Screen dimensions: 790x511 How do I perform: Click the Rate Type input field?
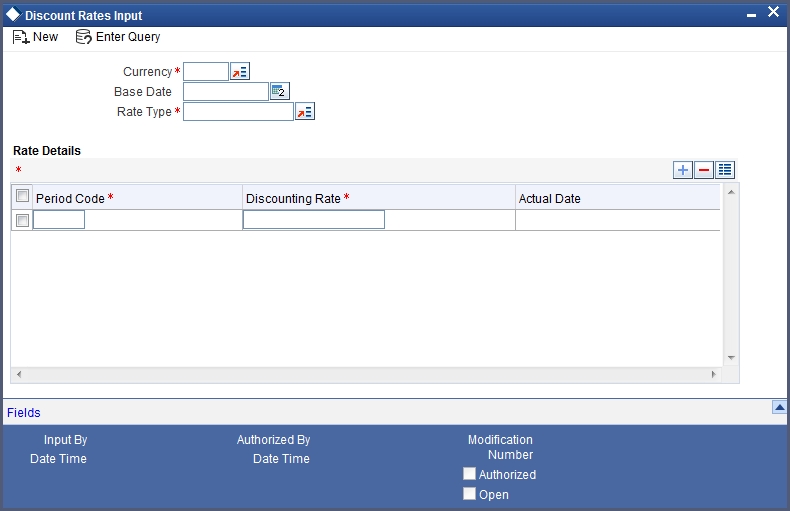click(238, 112)
